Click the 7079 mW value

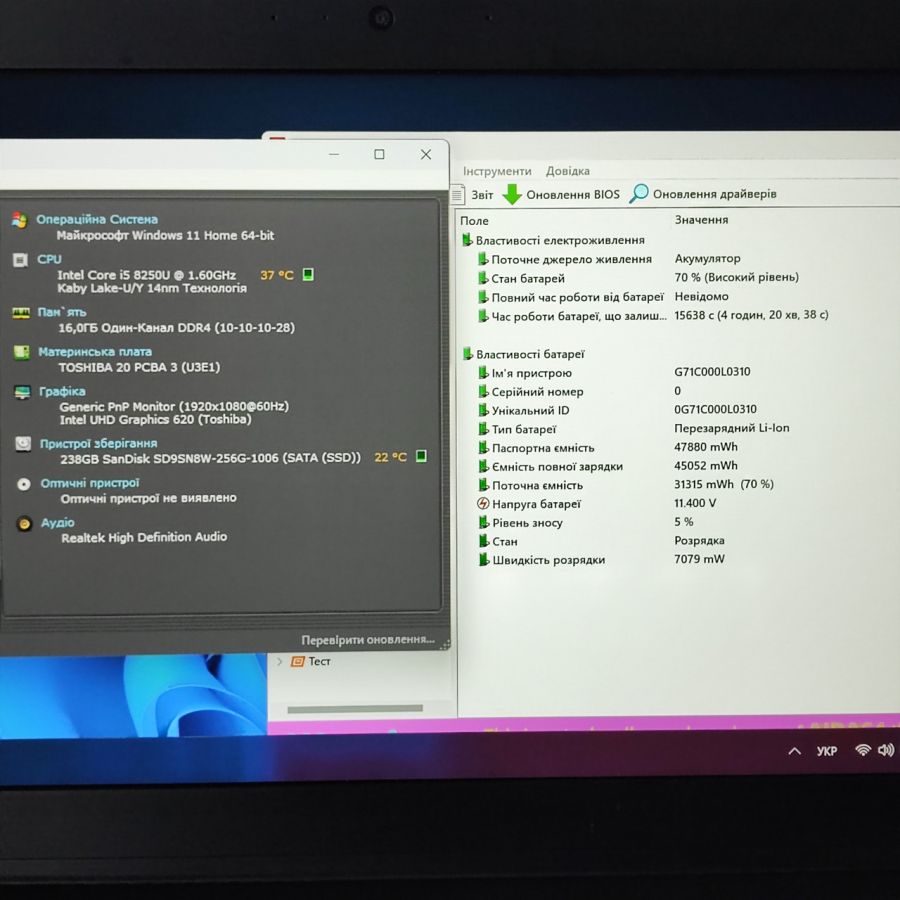coord(700,558)
